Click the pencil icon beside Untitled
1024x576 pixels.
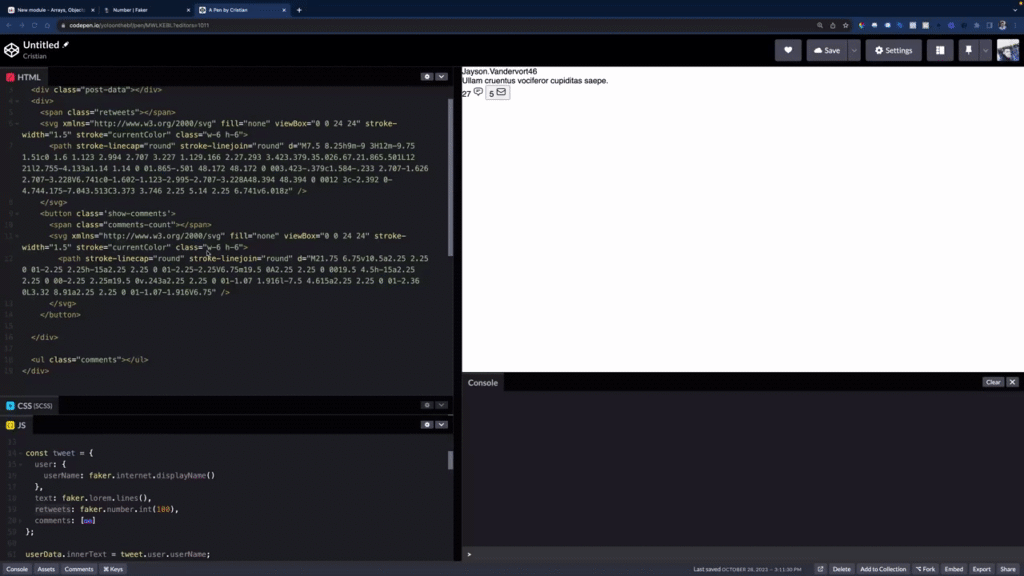click(x=65, y=43)
